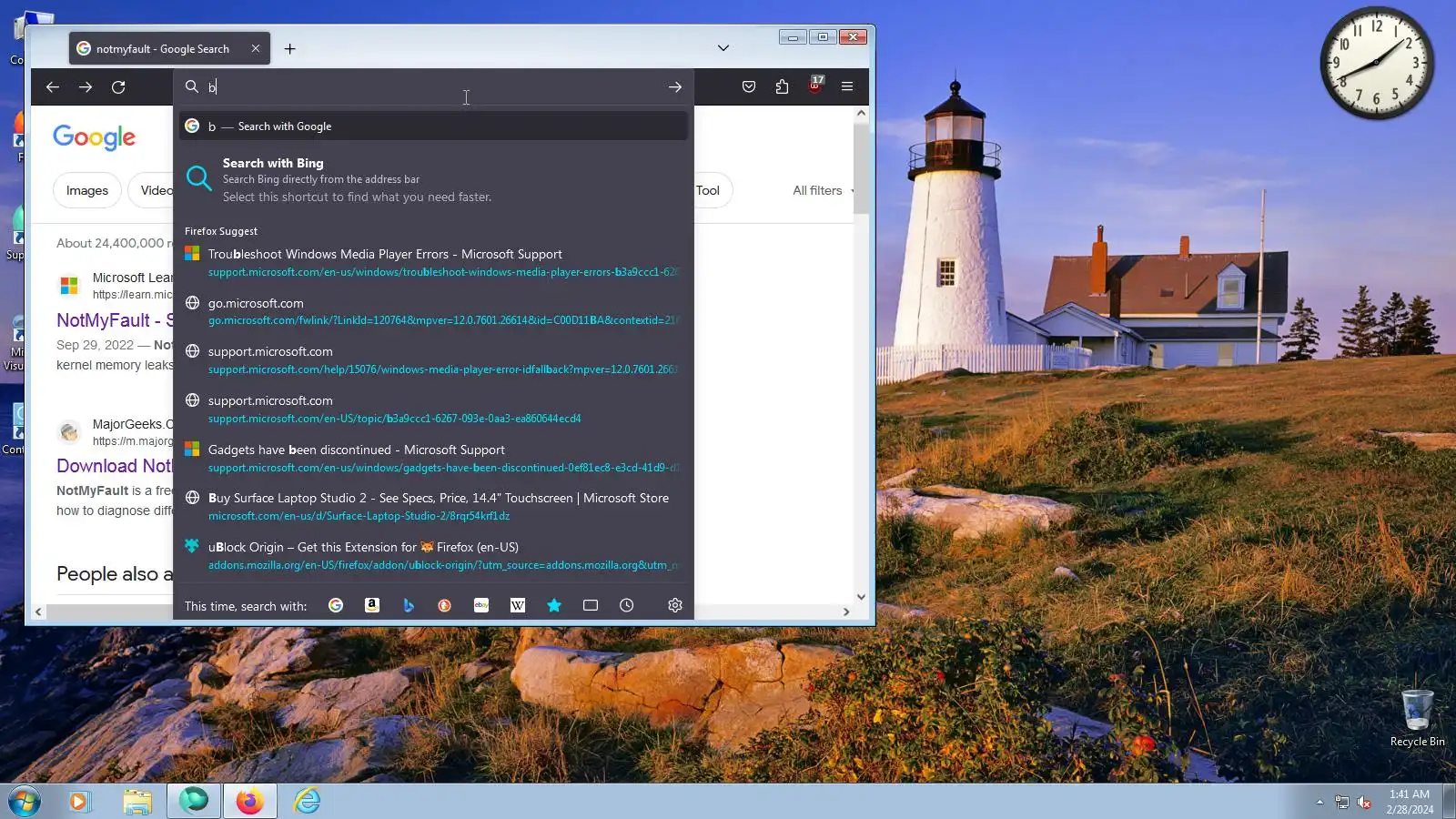This screenshot has height=819, width=1456.
Task: Open the Download NotMyFault MajorGeeks result
Action: pos(115,466)
